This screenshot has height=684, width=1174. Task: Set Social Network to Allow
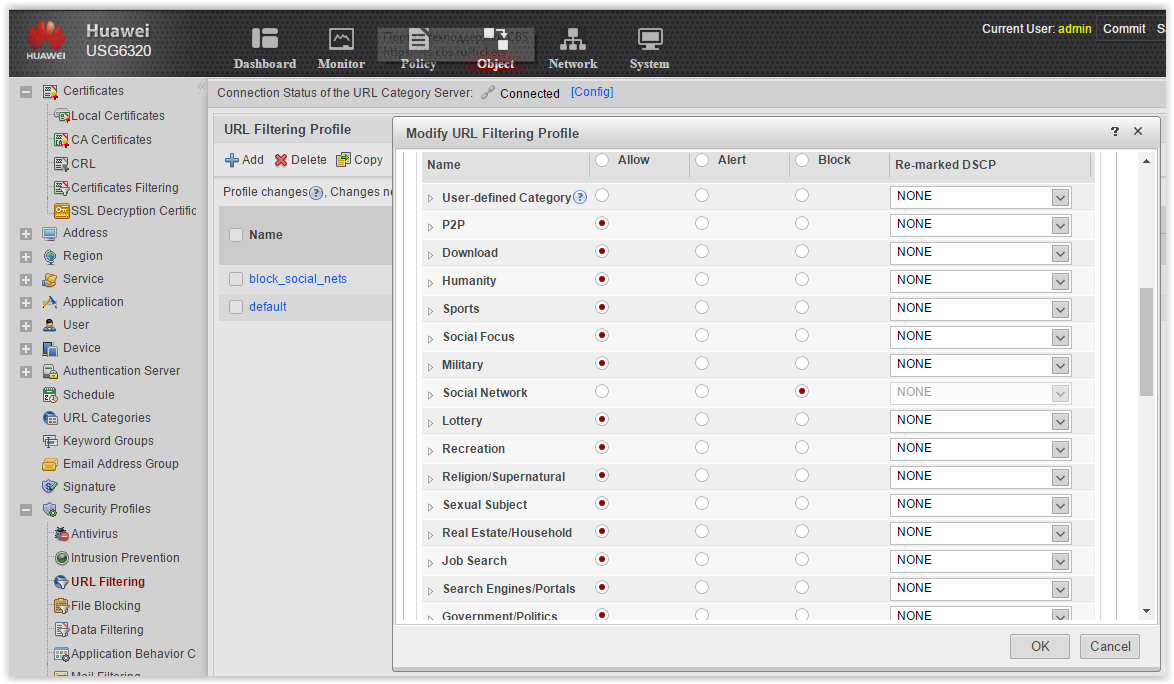pyautogui.click(x=602, y=391)
